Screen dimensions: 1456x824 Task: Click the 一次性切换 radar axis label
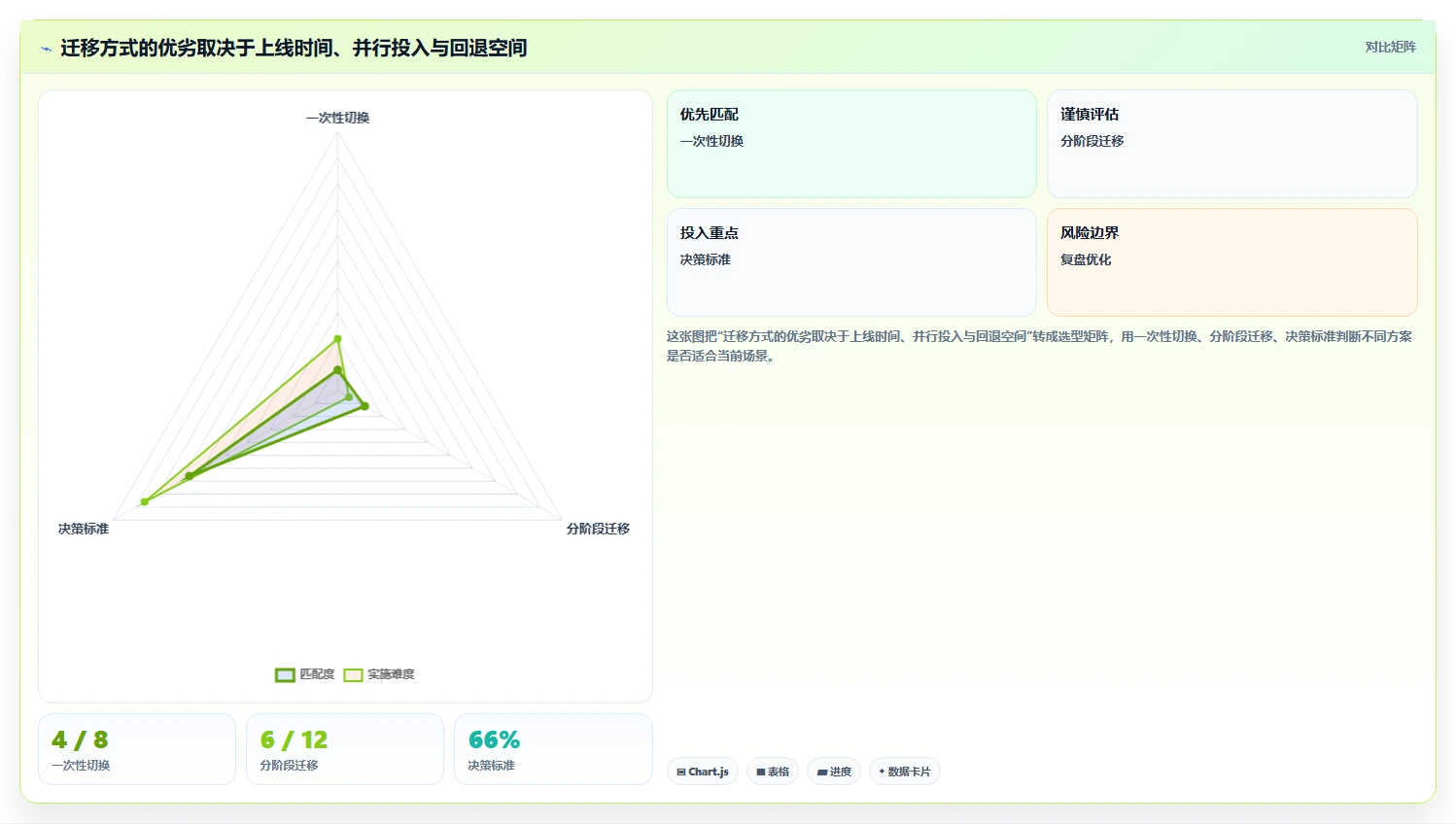tap(337, 118)
